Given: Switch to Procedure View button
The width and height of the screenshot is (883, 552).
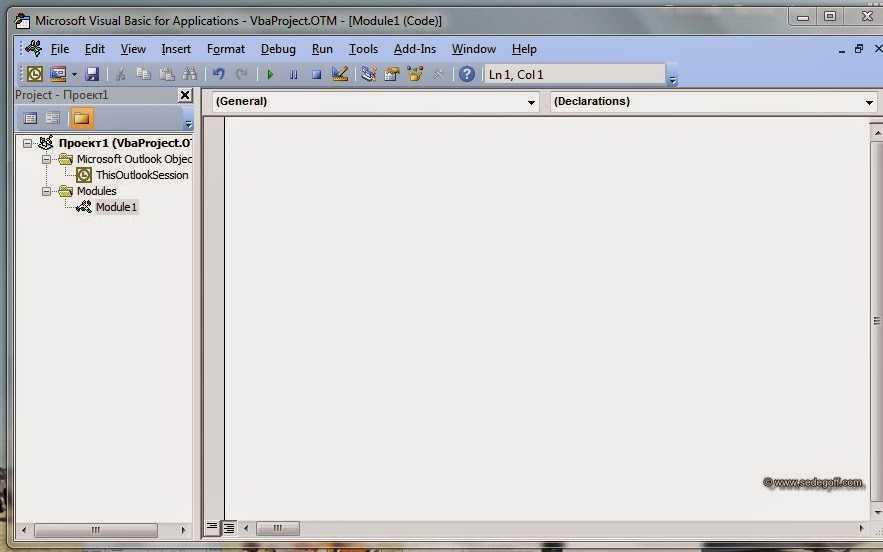Looking at the screenshot, I should coord(211,528).
